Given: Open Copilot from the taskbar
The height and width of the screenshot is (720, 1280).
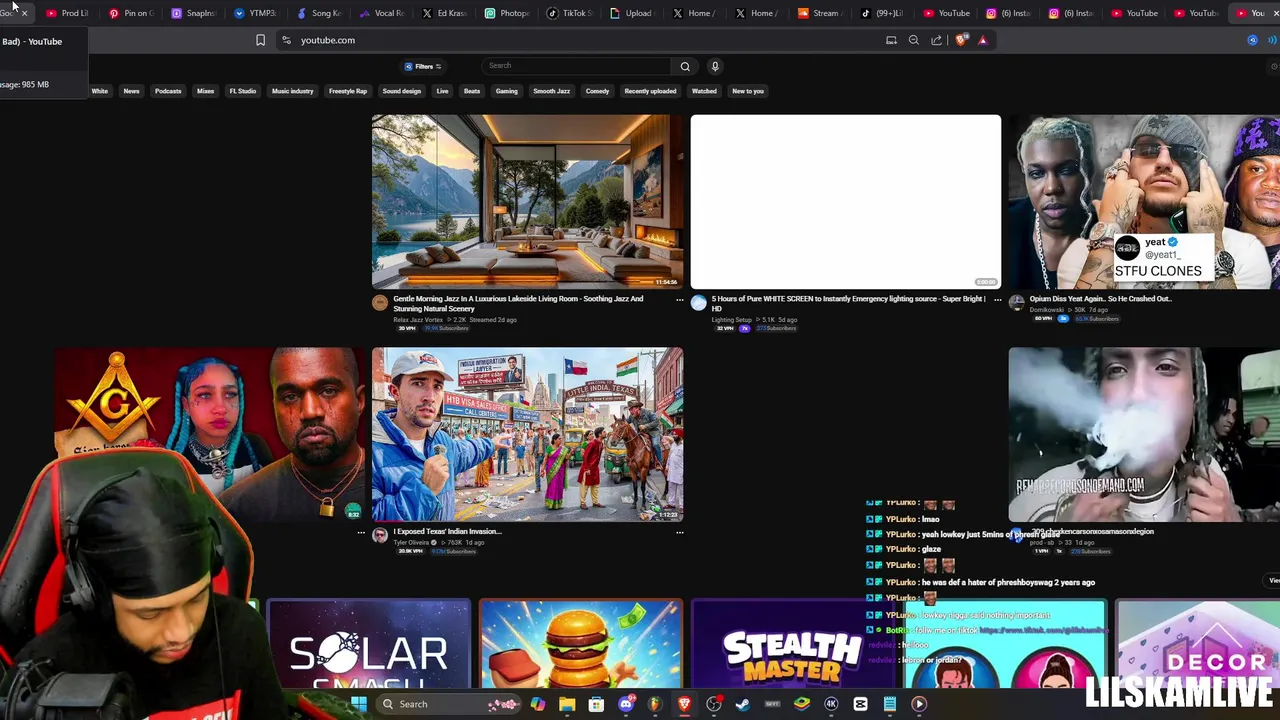Looking at the screenshot, I should coord(538,704).
